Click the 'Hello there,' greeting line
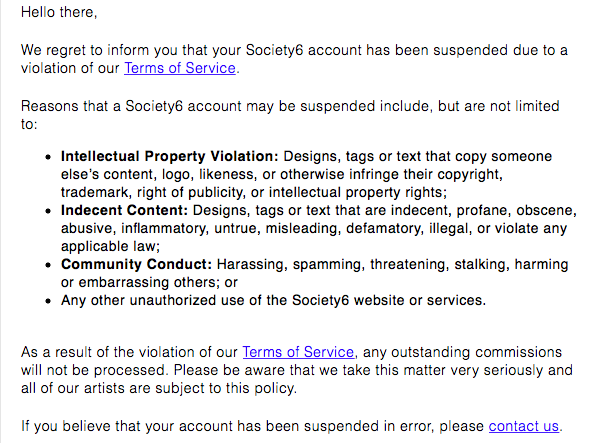 click(x=59, y=12)
